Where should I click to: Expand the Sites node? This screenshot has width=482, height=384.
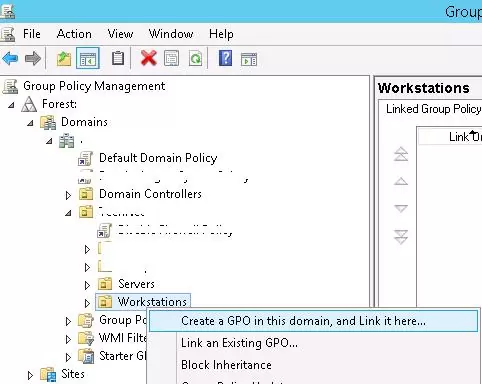30,375
